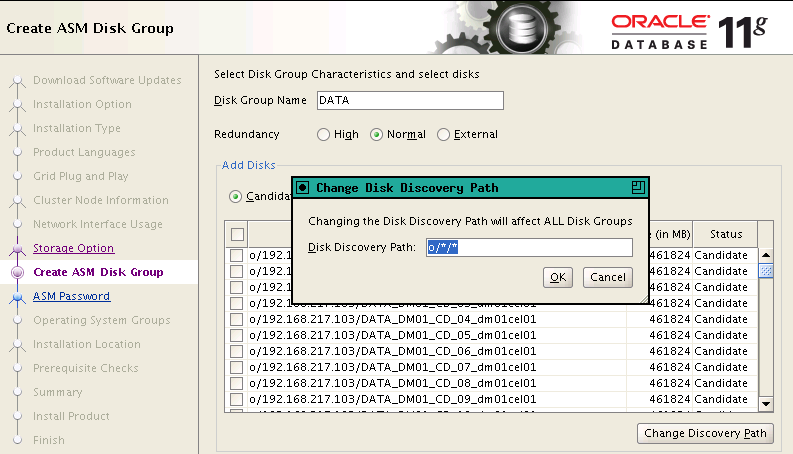Image resolution: width=793 pixels, height=454 pixels.
Task: Check the disk DATA_DM01_CD_06_dm01cel01
Action: (236, 351)
